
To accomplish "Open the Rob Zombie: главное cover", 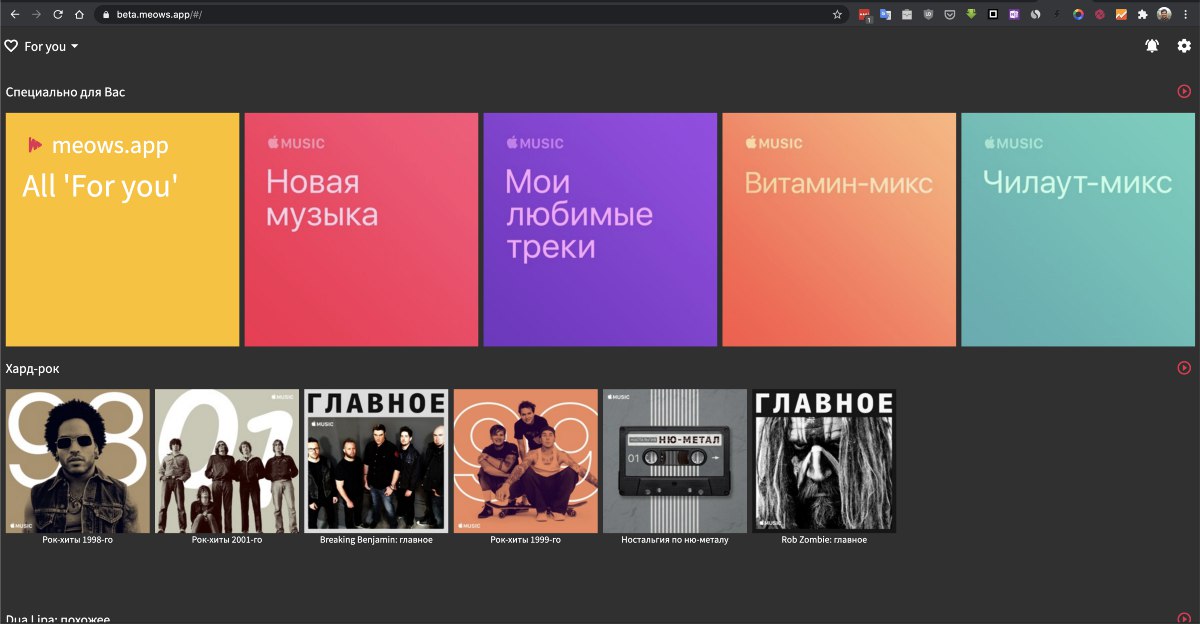I will pos(824,461).
